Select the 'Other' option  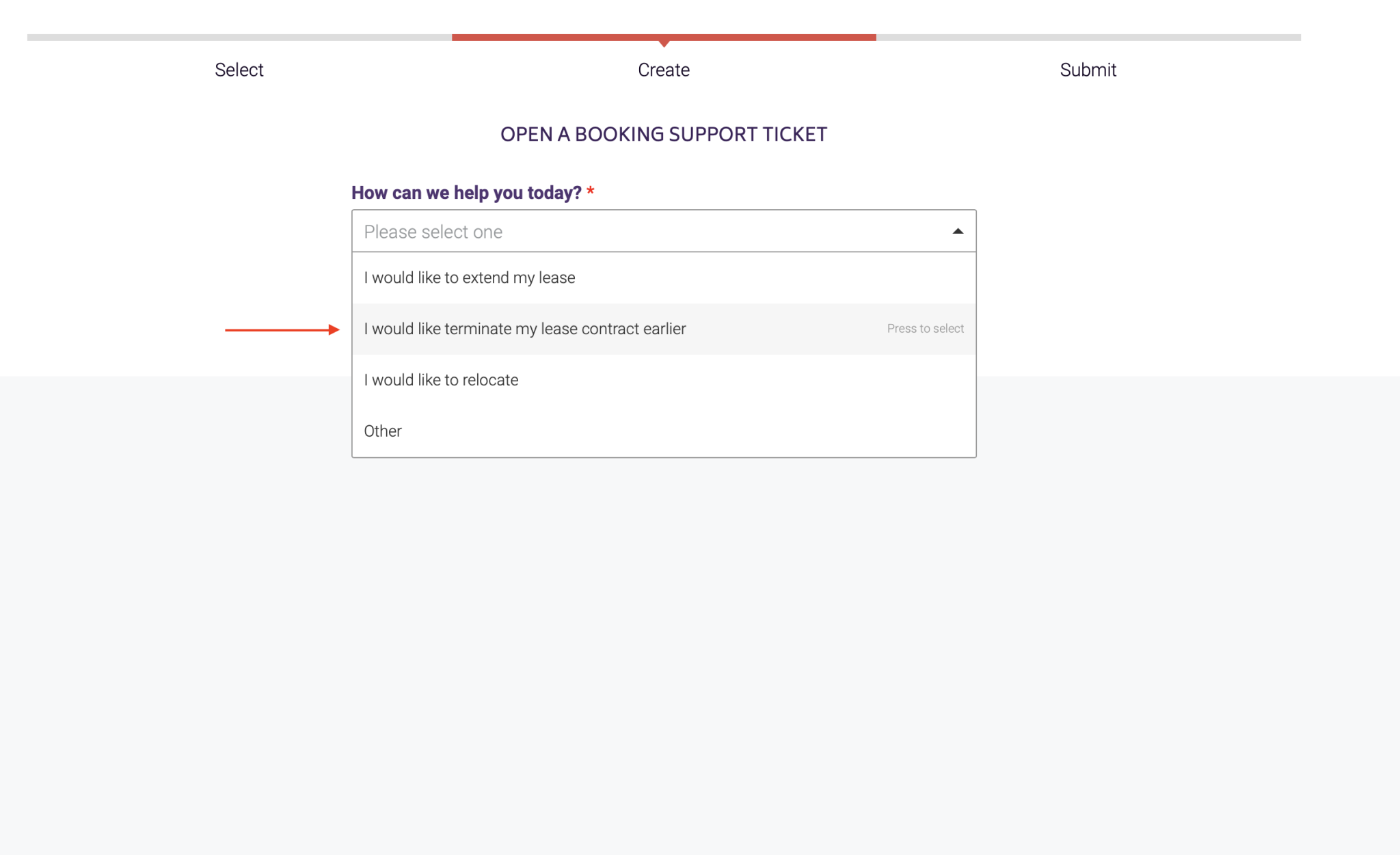(664, 431)
